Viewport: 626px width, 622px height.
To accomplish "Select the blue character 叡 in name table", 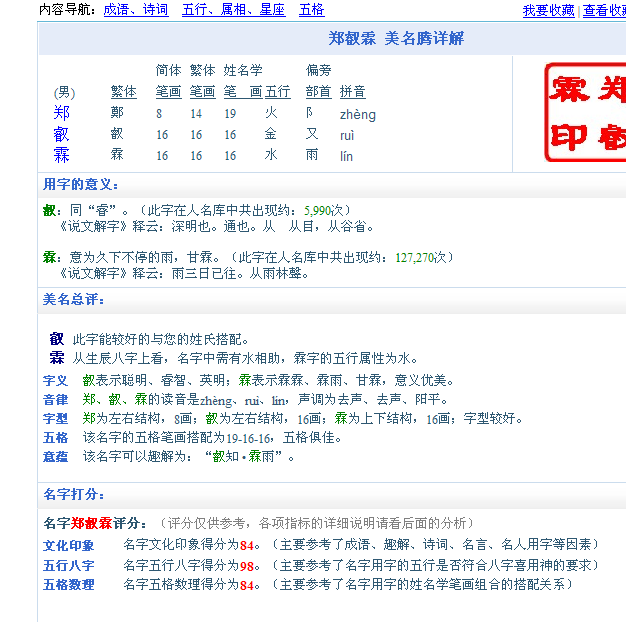I will click(x=61, y=134).
